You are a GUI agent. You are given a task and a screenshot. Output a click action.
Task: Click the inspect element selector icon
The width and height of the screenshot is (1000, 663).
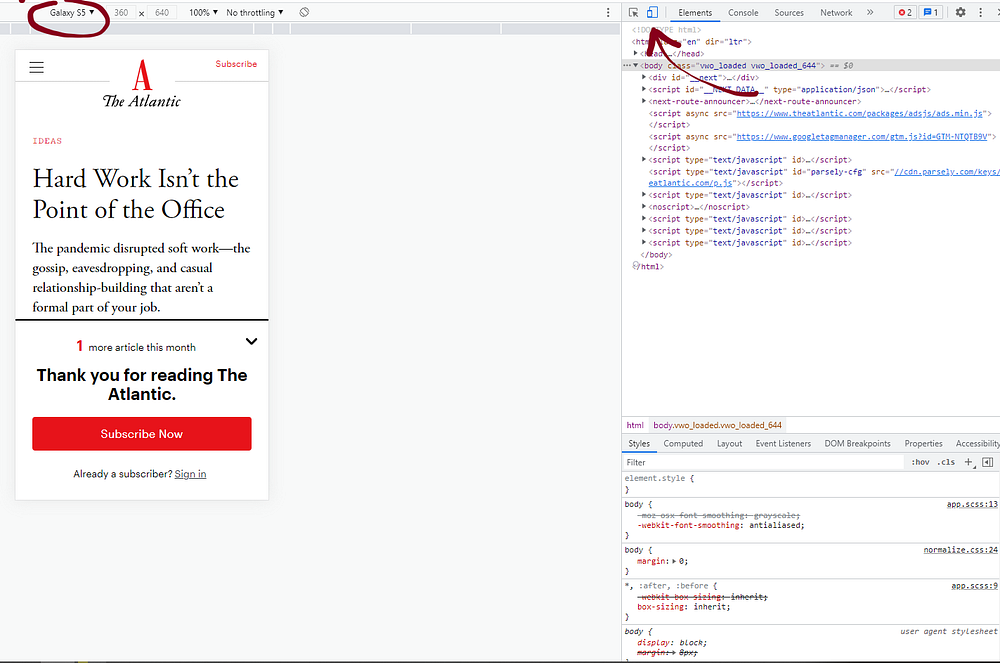[633, 13]
